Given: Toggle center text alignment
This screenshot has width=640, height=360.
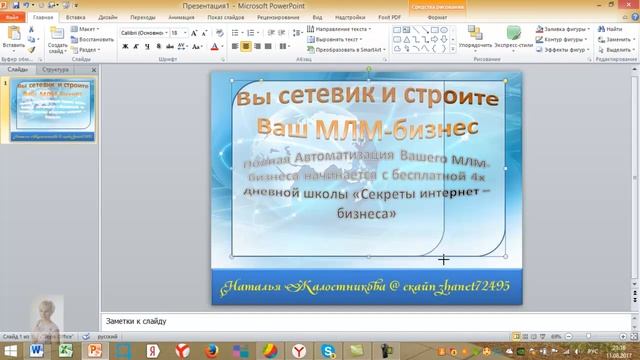Looking at the screenshot, I should click(246, 47).
